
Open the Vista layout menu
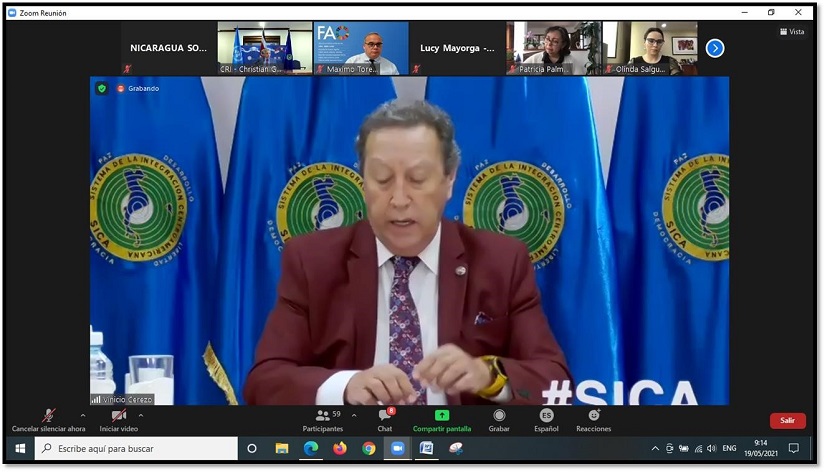click(792, 32)
